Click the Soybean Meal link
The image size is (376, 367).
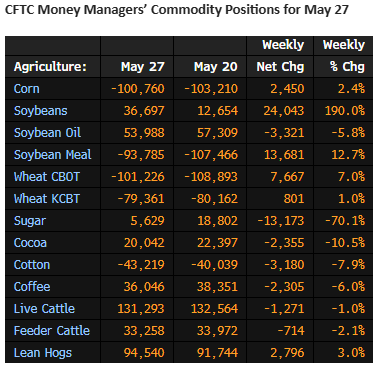tap(52, 155)
